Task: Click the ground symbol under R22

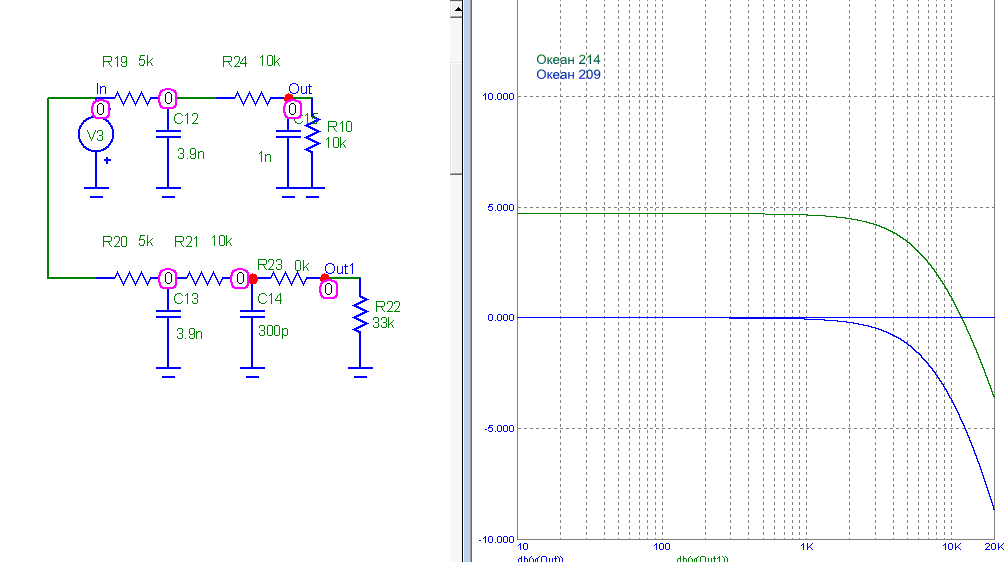Action: tap(360, 372)
